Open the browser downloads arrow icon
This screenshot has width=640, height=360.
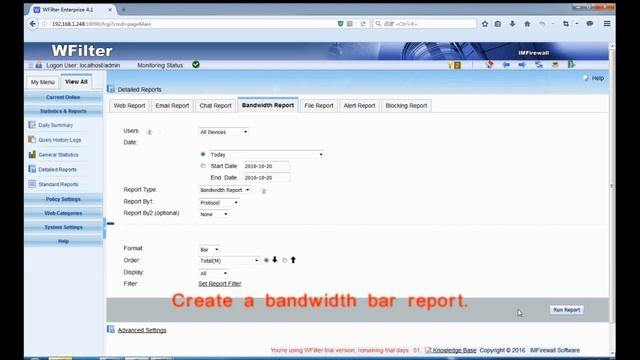pos(512,24)
